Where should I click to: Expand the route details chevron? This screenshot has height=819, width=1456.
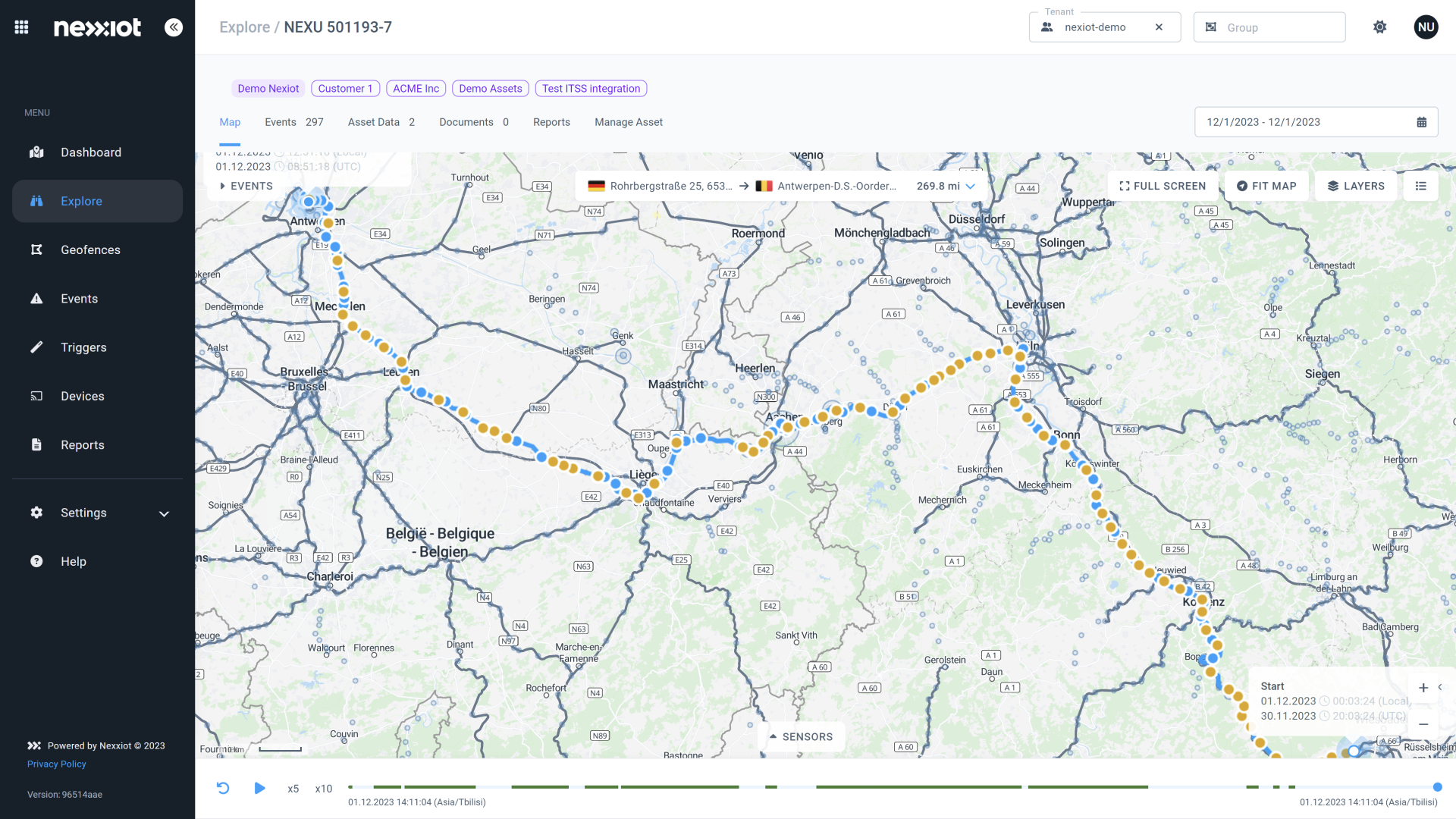coord(971,187)
